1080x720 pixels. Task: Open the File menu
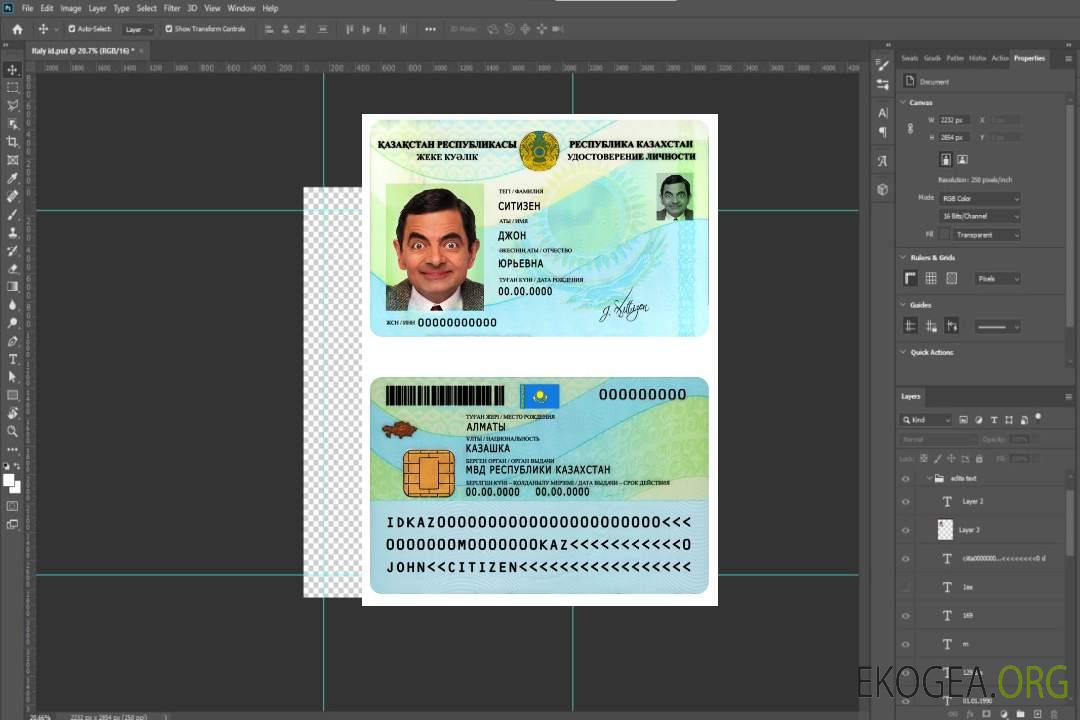point(28,8)
